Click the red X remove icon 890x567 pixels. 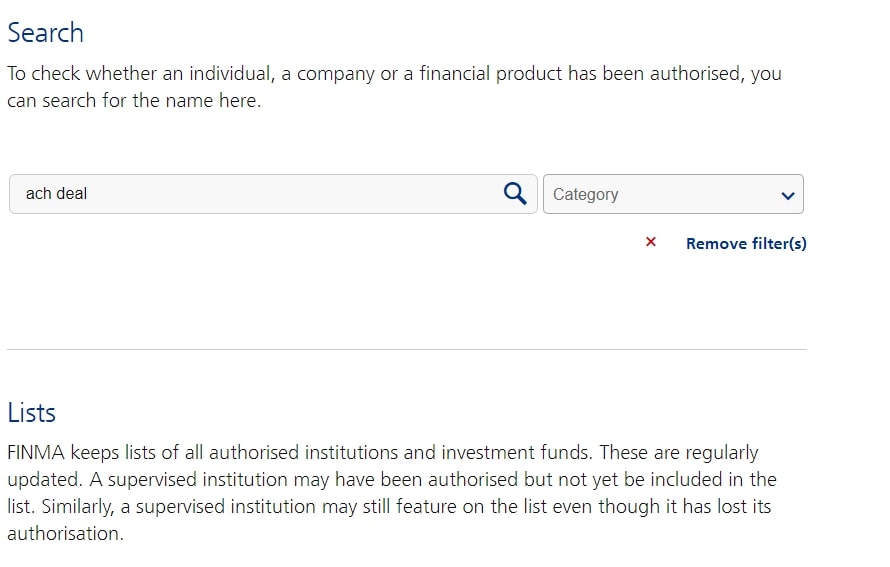650,242
